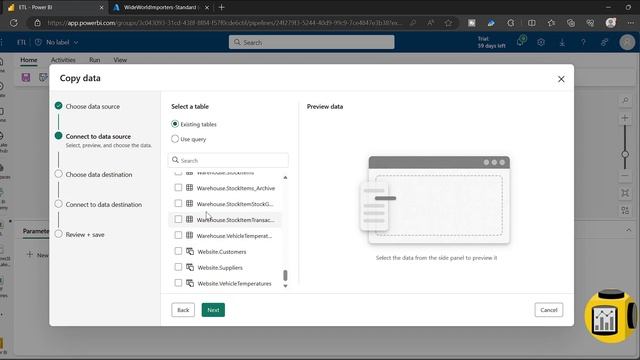
Task: Check the Website.Suppliers checkbox
Action: [178, 267]
